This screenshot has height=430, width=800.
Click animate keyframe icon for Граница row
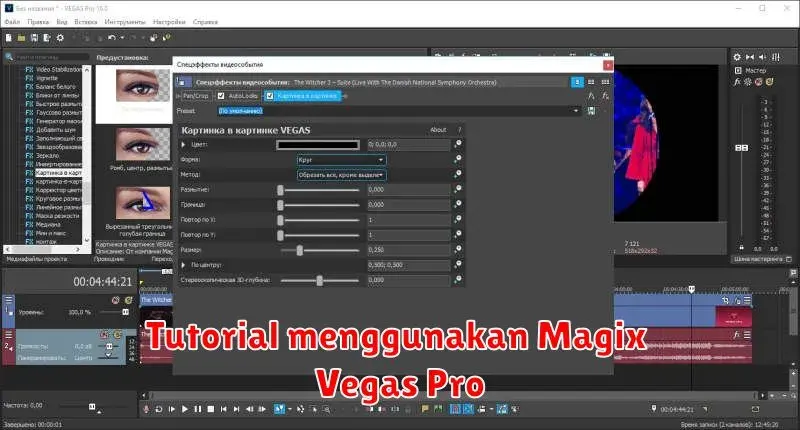[458, 205]
